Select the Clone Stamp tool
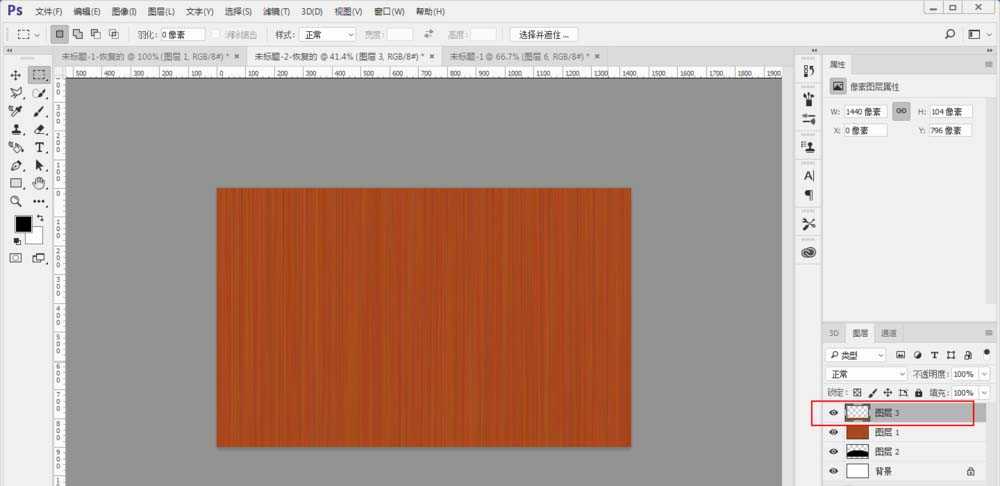The image size is (1000, 486). 16,129
